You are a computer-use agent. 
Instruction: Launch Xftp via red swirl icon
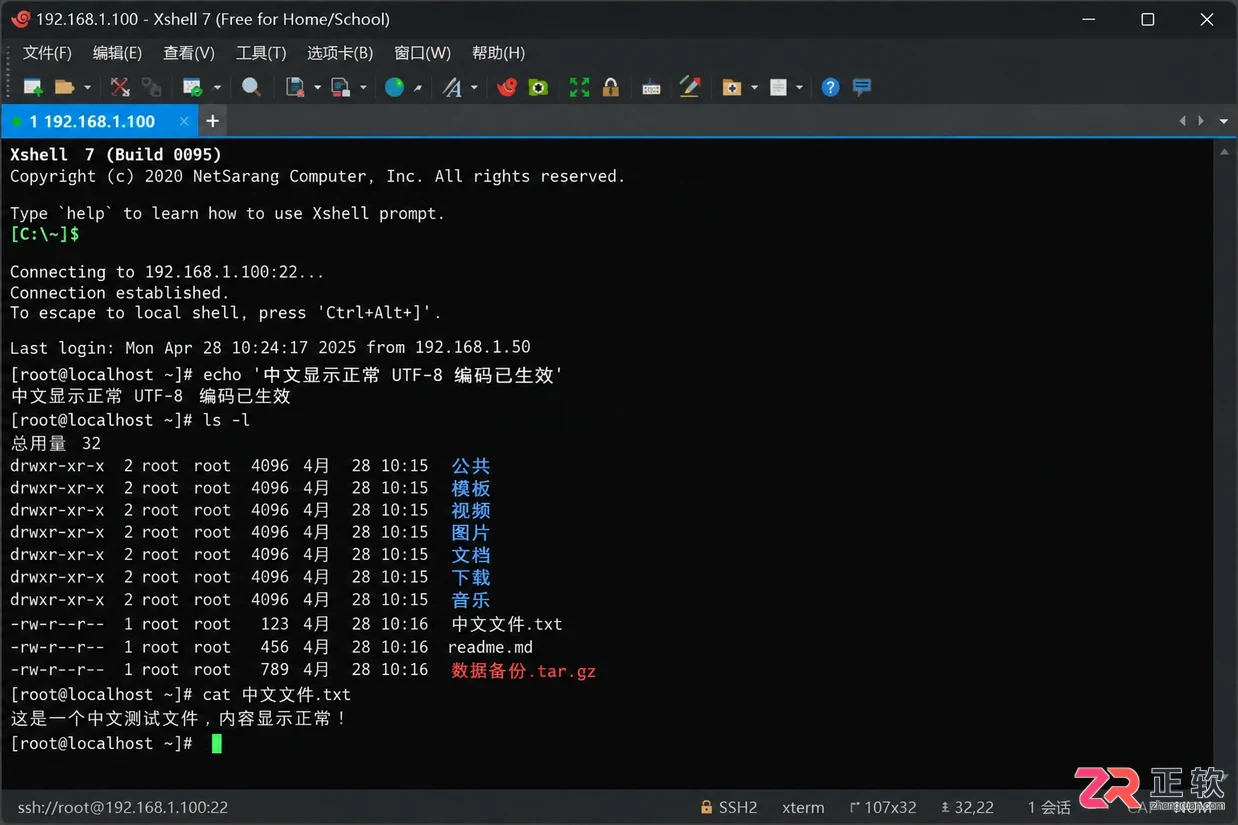508,87
